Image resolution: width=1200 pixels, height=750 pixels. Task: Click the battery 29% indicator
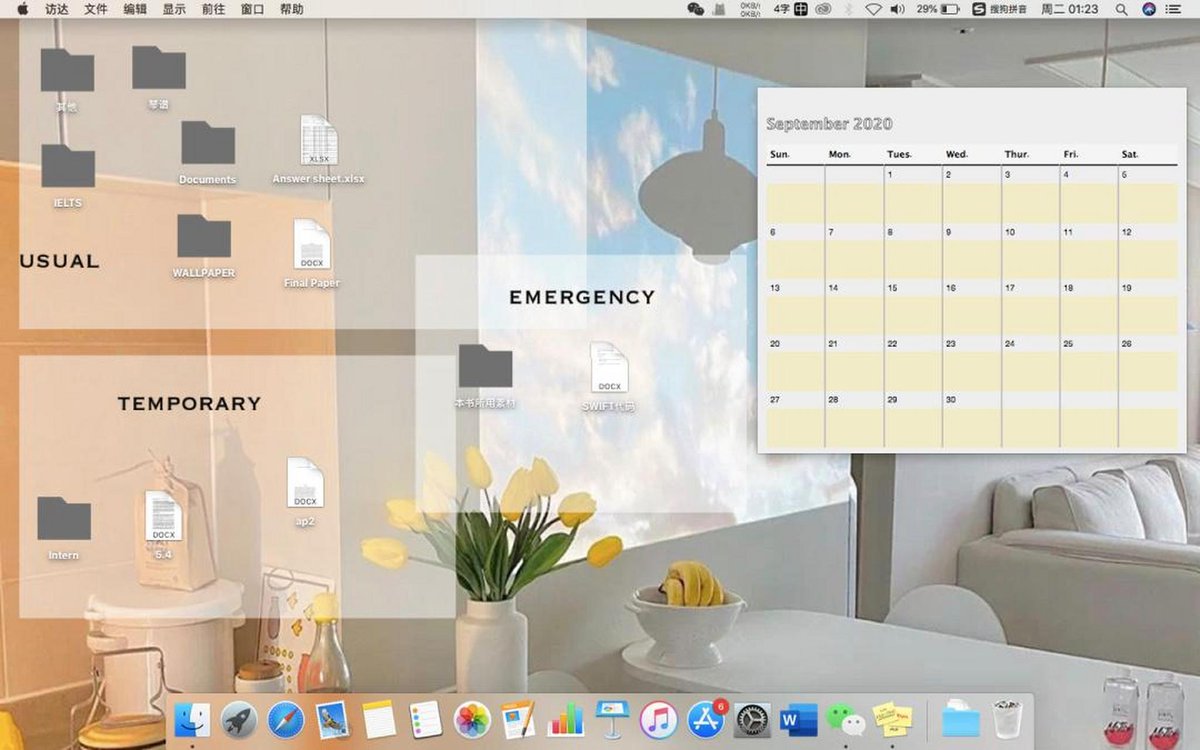point(937,9)
